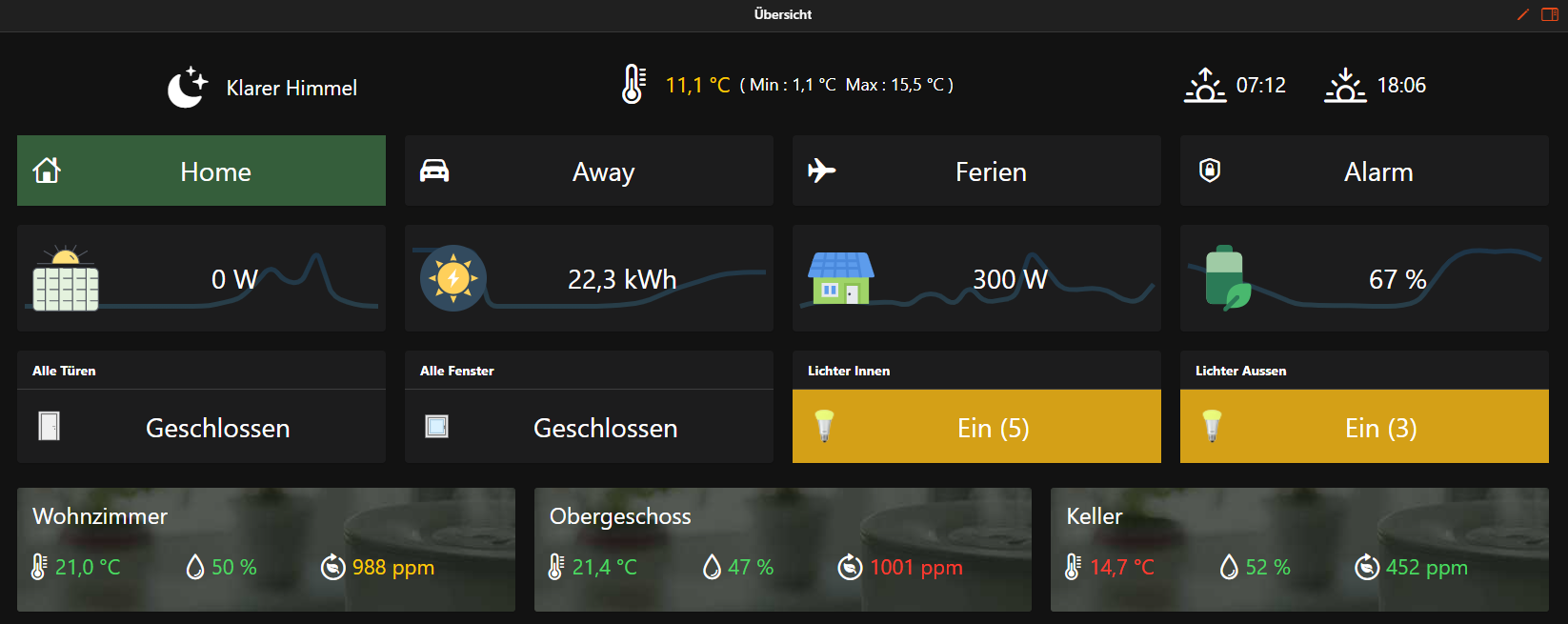Toggle Lichter Aussen Ein (3)
Screen dimensions: 1568x624
click(x=1364, y=426)
